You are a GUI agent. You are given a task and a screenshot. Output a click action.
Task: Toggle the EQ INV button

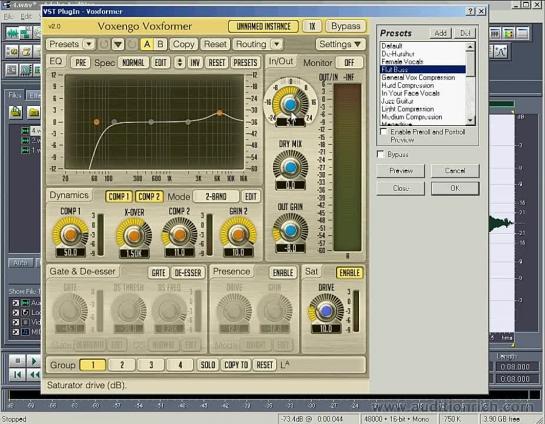195,63
